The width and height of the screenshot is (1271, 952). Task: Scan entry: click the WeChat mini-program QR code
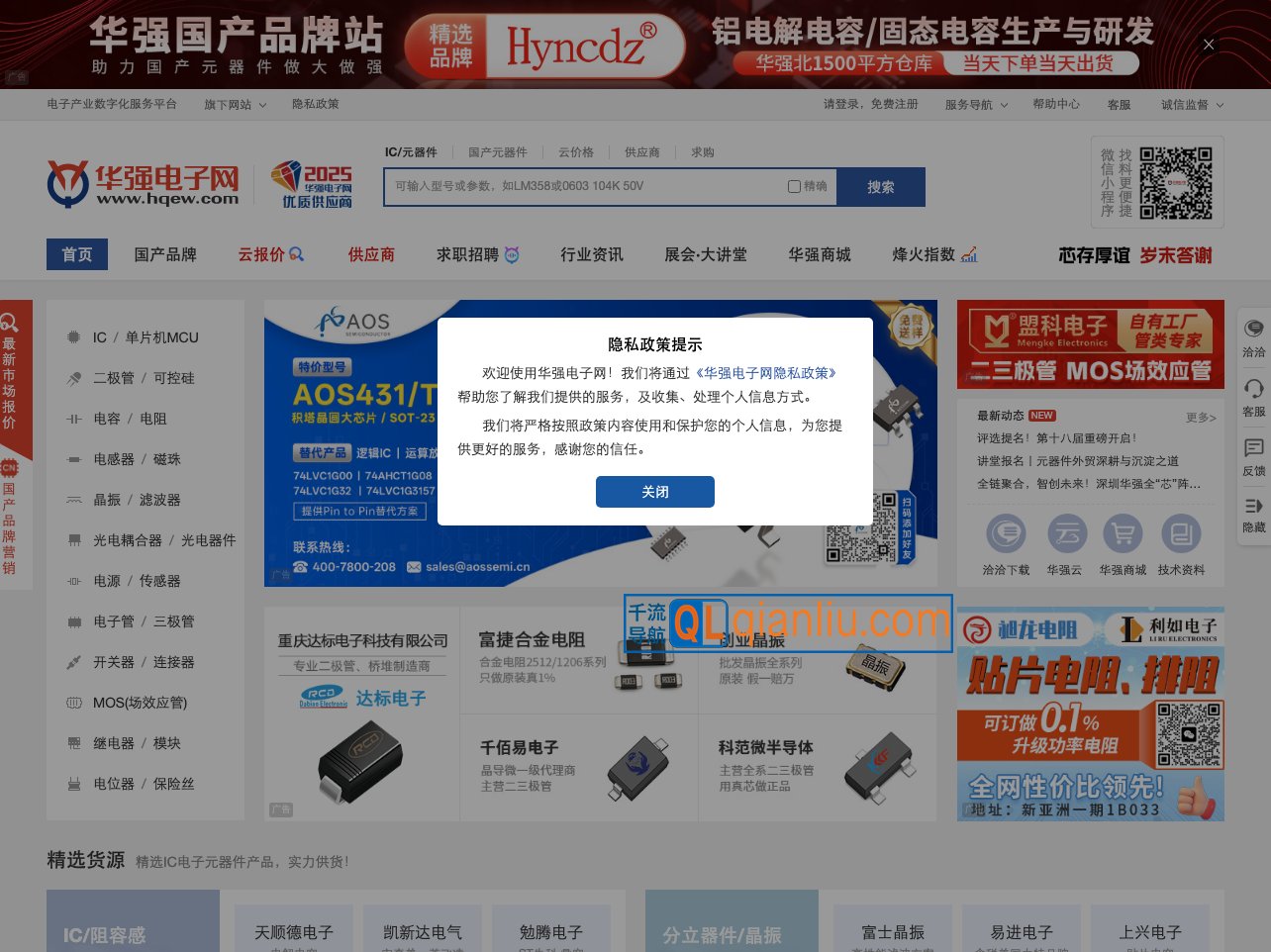(x=1176, y=182)
